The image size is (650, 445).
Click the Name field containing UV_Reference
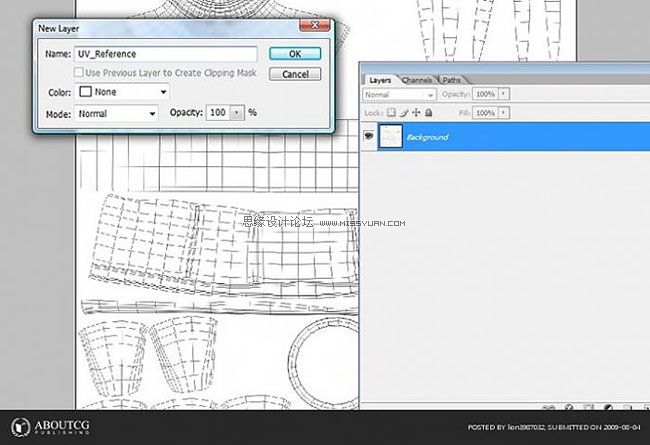pos(166,54)
